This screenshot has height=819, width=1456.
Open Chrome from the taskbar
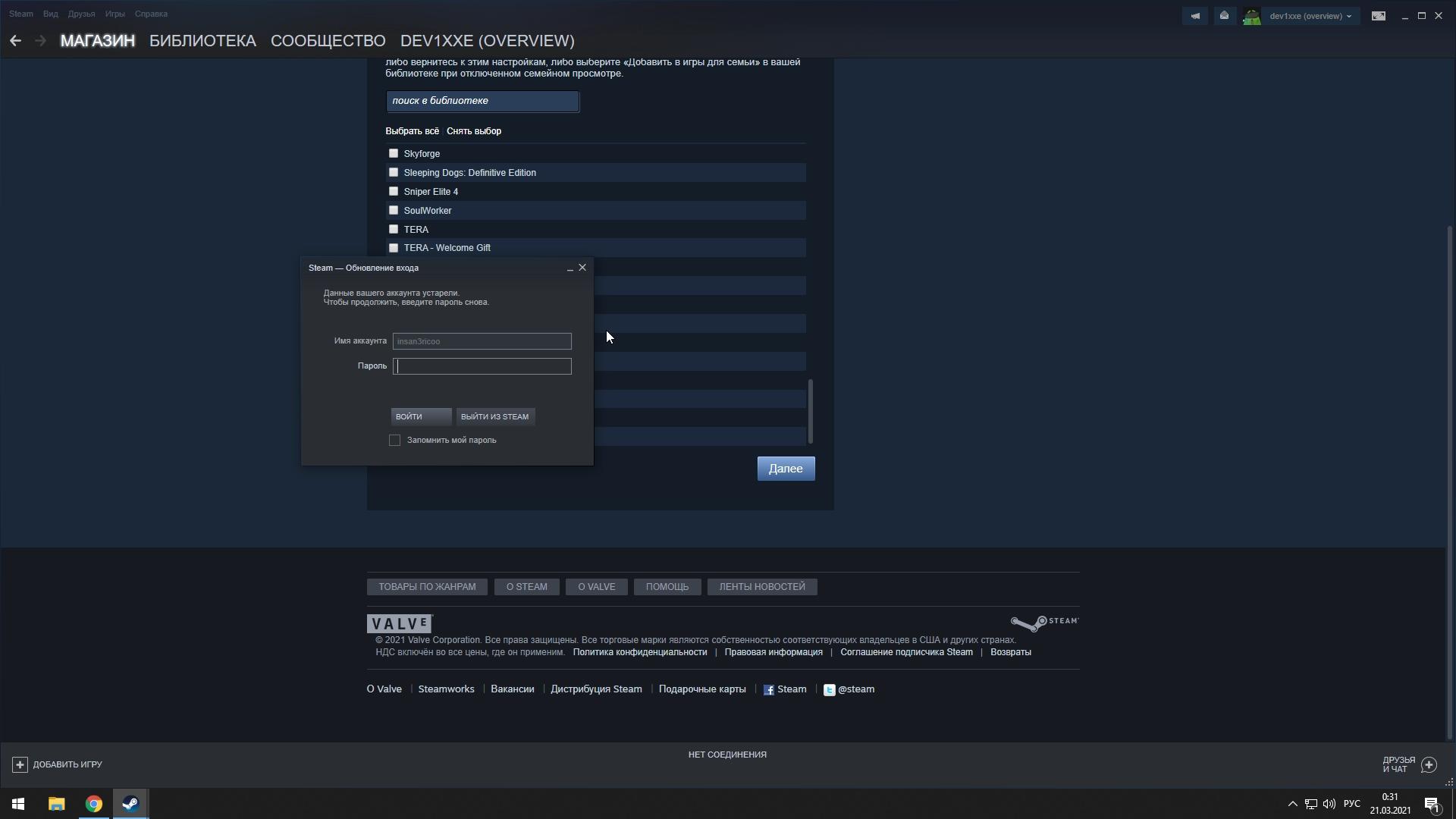click(x=93, y=804)
